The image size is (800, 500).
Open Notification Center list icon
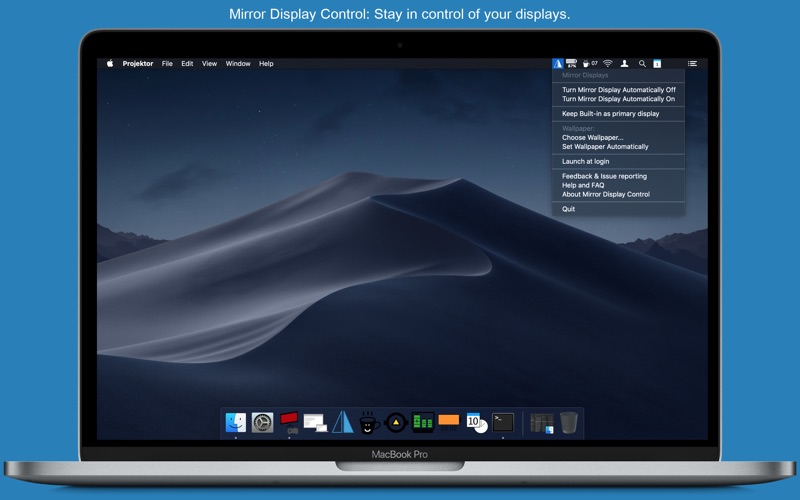pyautogui.click(x=692, y=64)
